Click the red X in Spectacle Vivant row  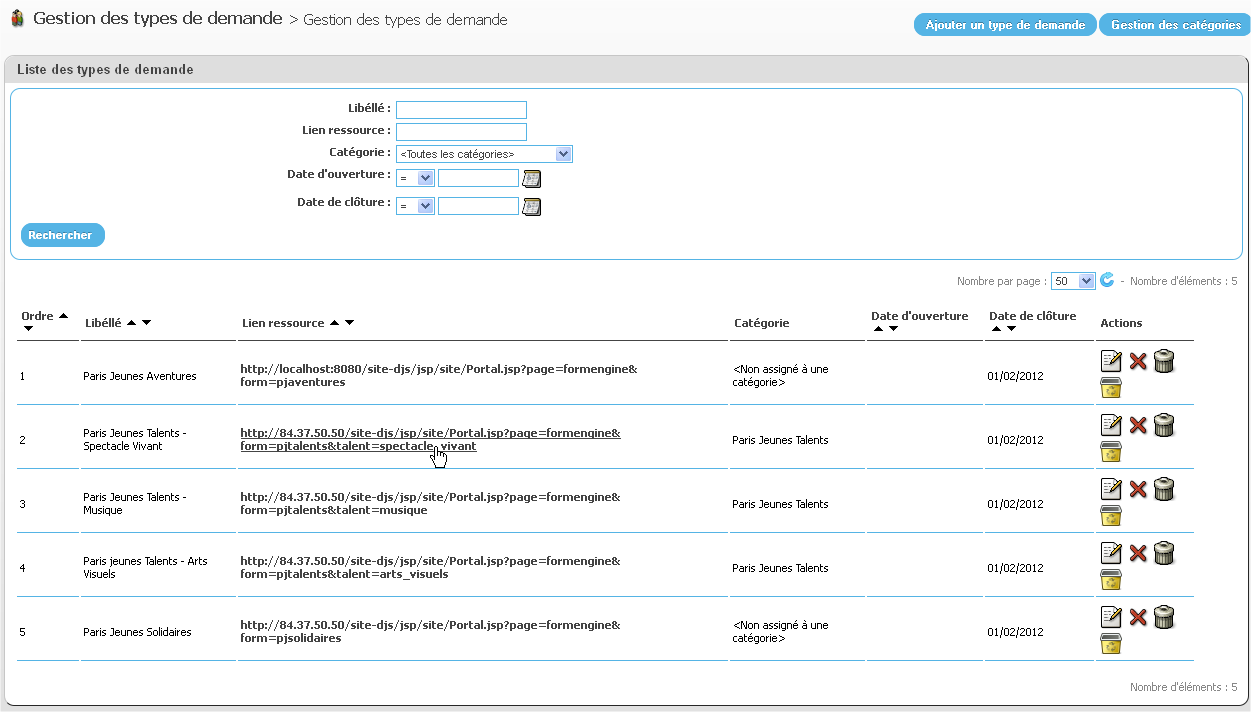click(x=1138, y=425)
